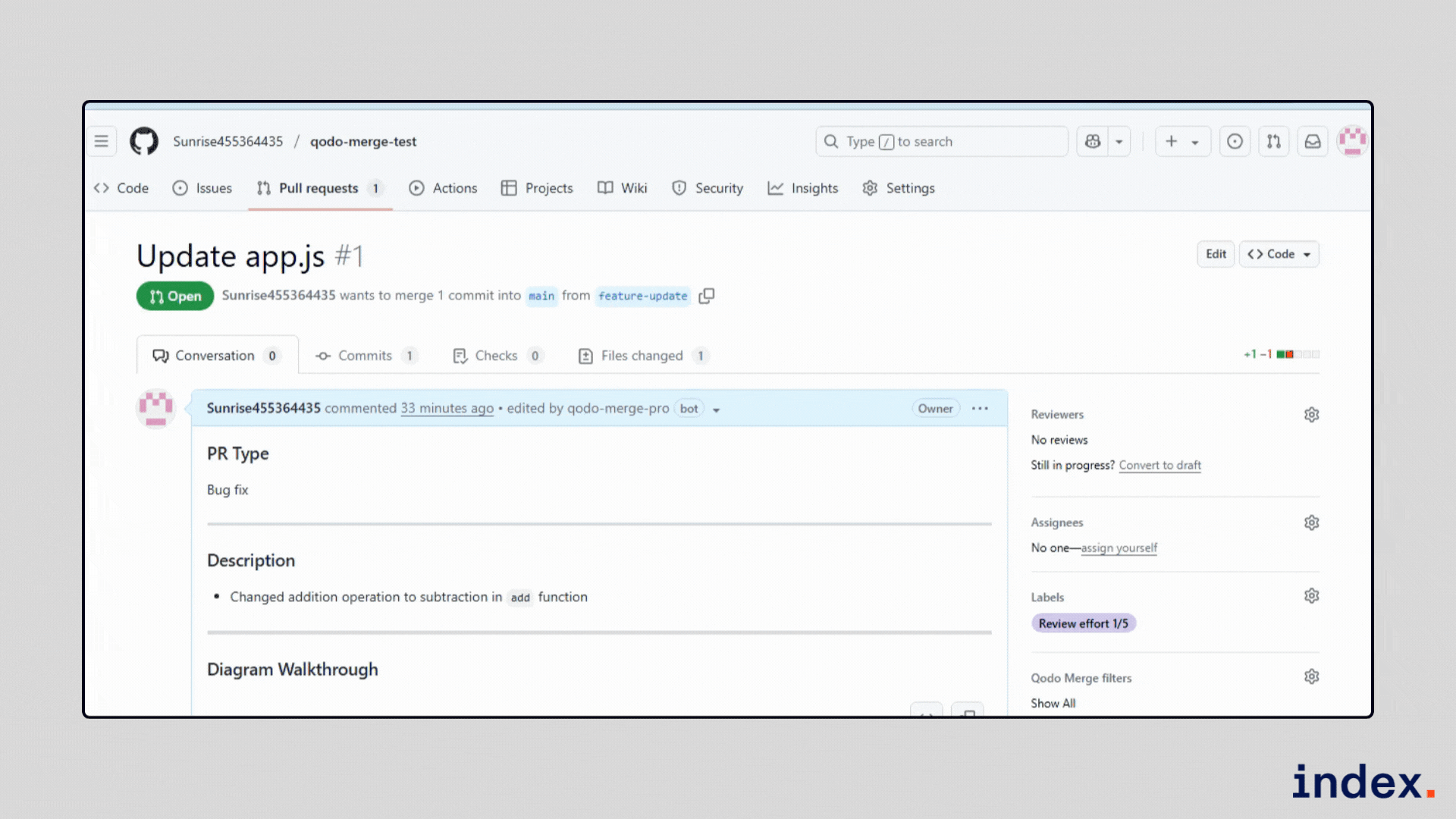Open the Copilot chat icon
The image size is (1456, 819).
tap(1093, 141)
